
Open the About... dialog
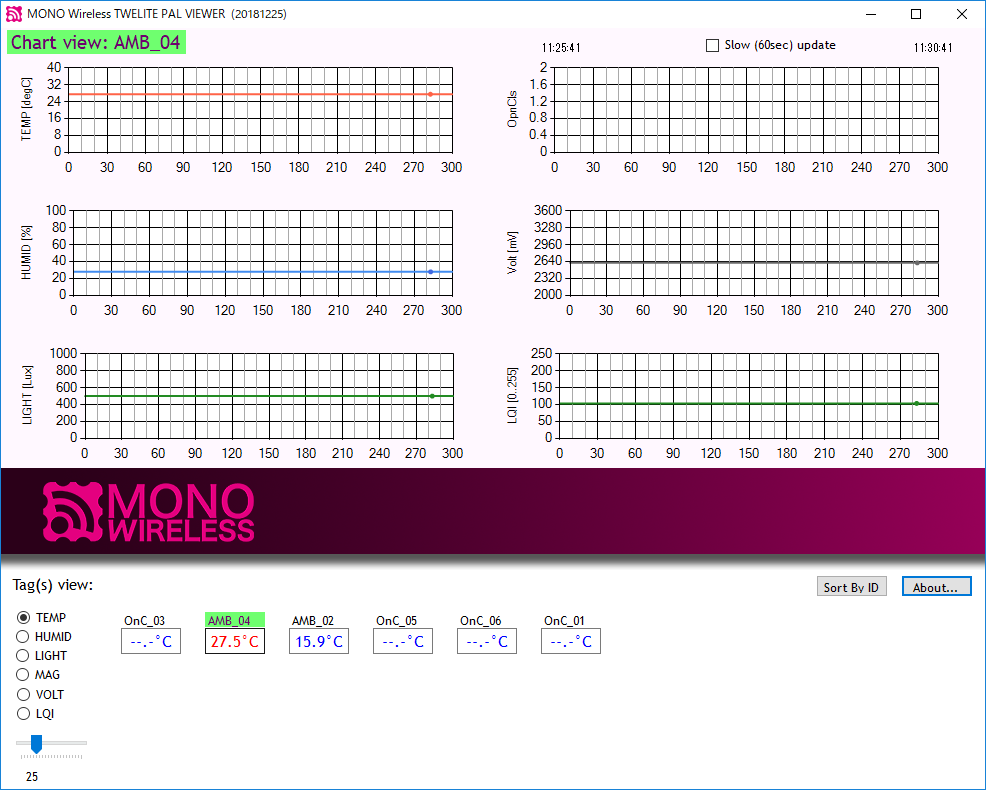tap(936, 586)
